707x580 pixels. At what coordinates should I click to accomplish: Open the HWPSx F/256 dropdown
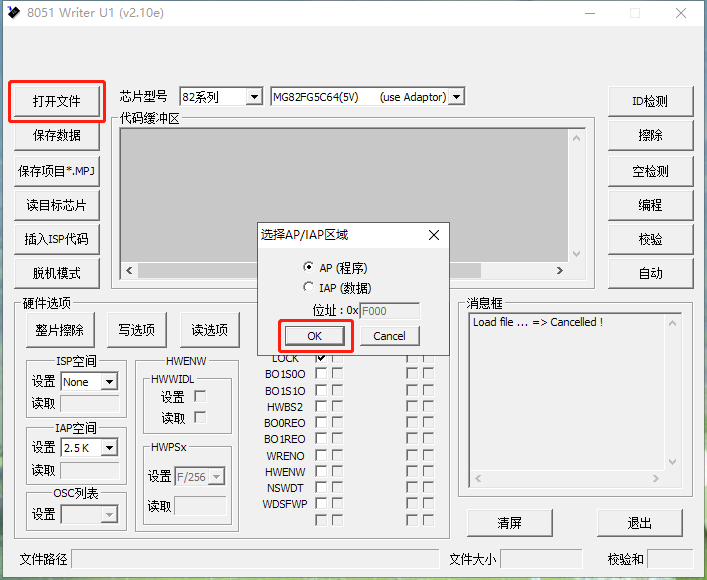[x=217, y=477]
